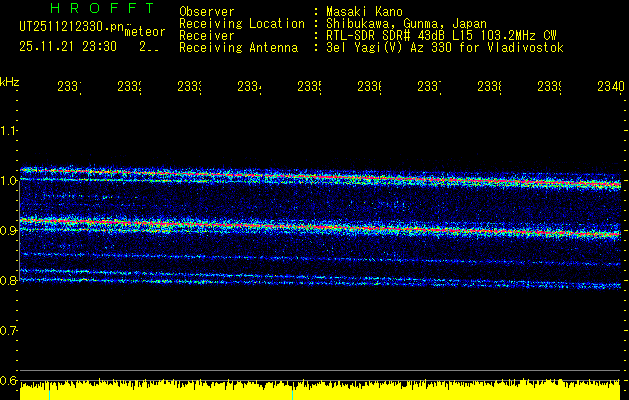Select the UT2511212330 filename label
The width and height of the screenshot is (629, 400).
tap(67, 27)
